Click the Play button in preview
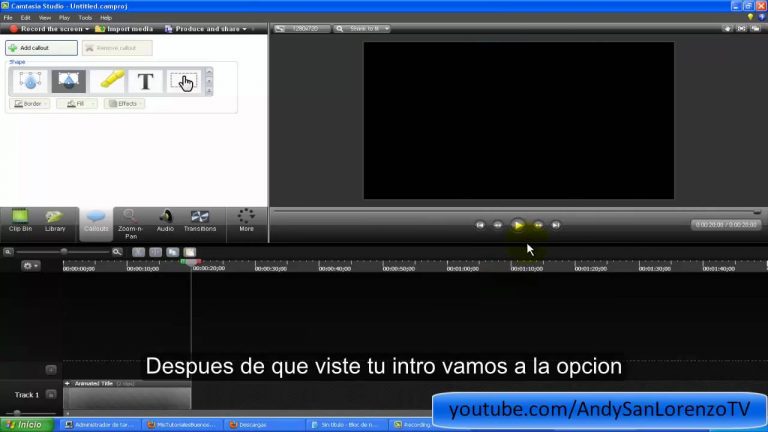This screenshot has height=432, width=768. coord(518,225)
